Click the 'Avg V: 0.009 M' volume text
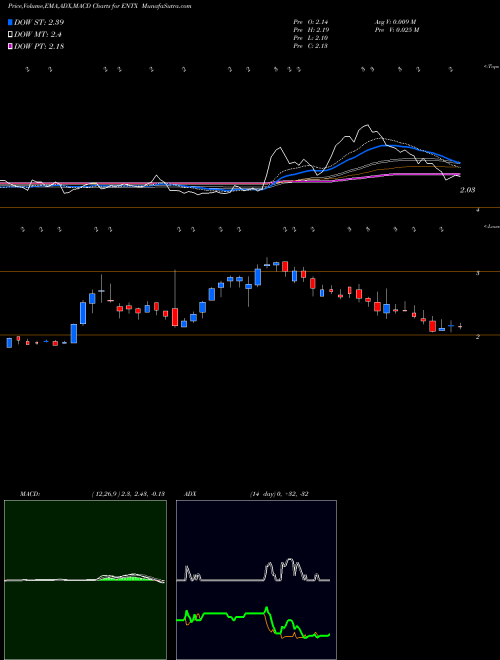 pos(395,22)
